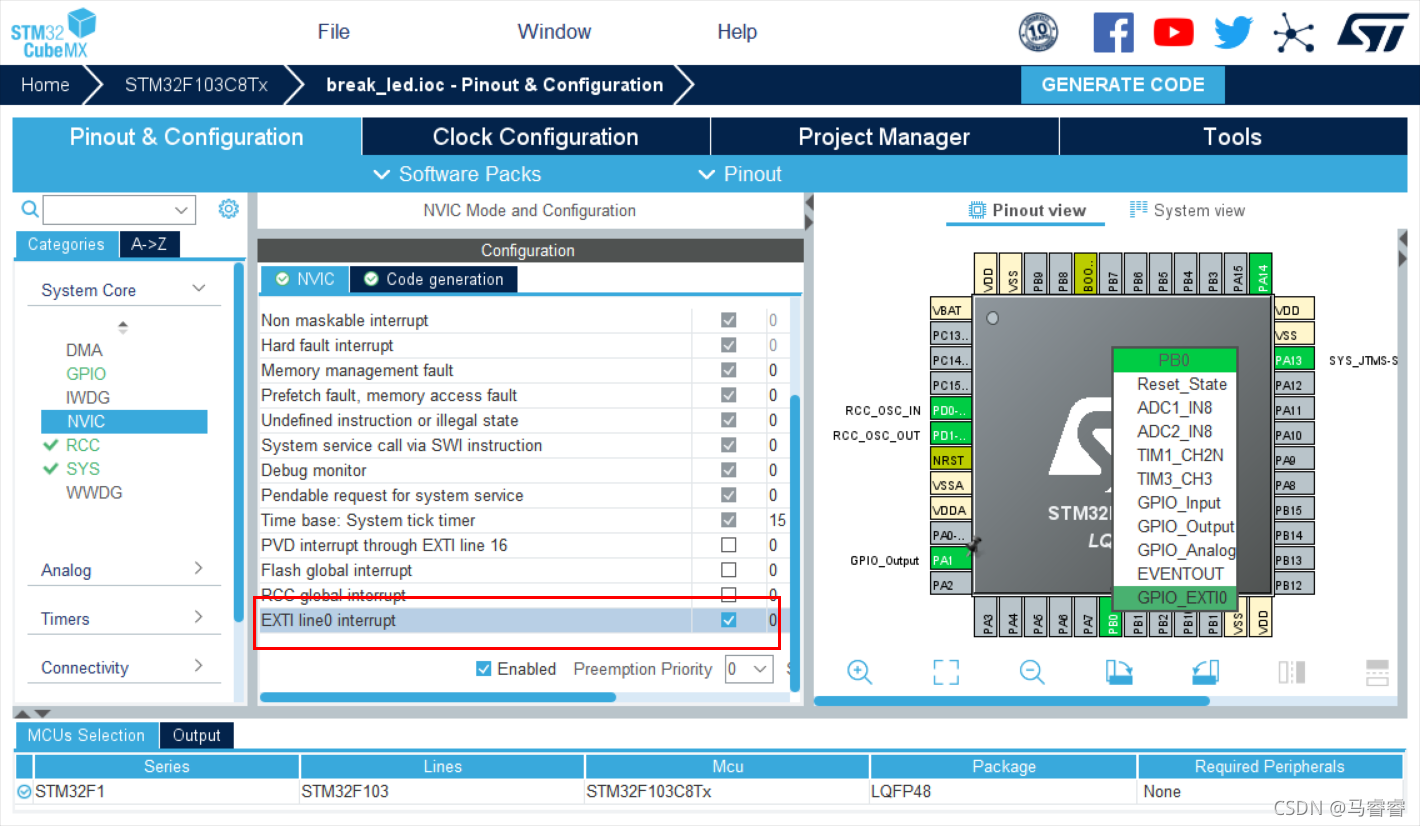Select GPIO_Output in PB0 pin menu
The image size is (1420, 826).
coord(1175,526)
